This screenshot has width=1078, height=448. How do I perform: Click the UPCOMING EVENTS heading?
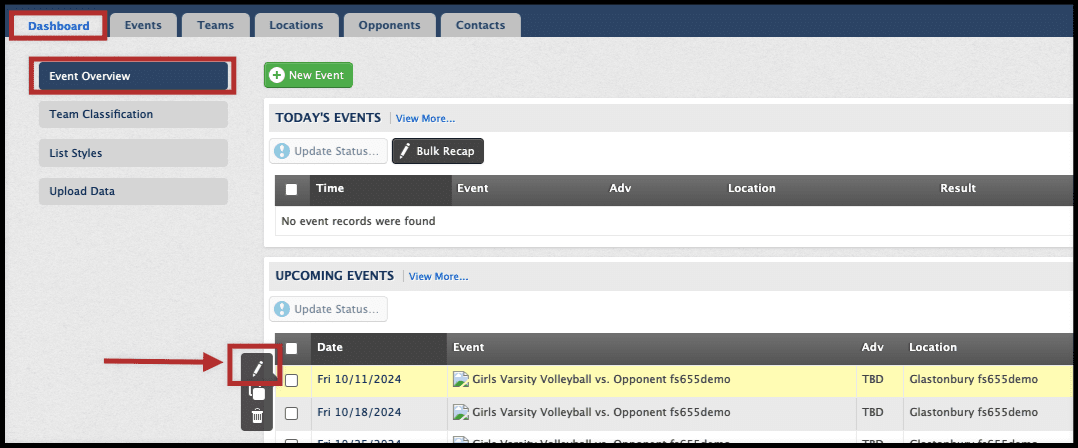tap(335, 276)
